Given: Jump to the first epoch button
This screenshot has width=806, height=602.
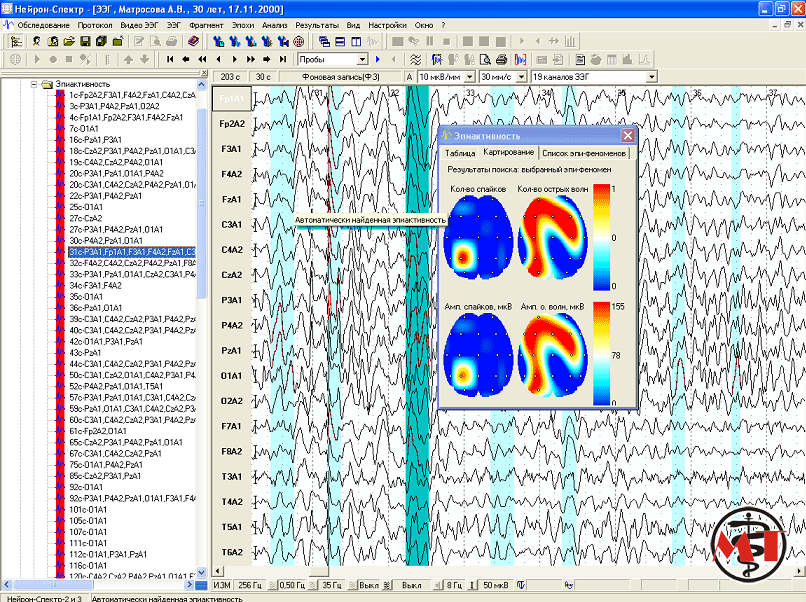Looking at the screenshot, I should click(x=170, y=60).
